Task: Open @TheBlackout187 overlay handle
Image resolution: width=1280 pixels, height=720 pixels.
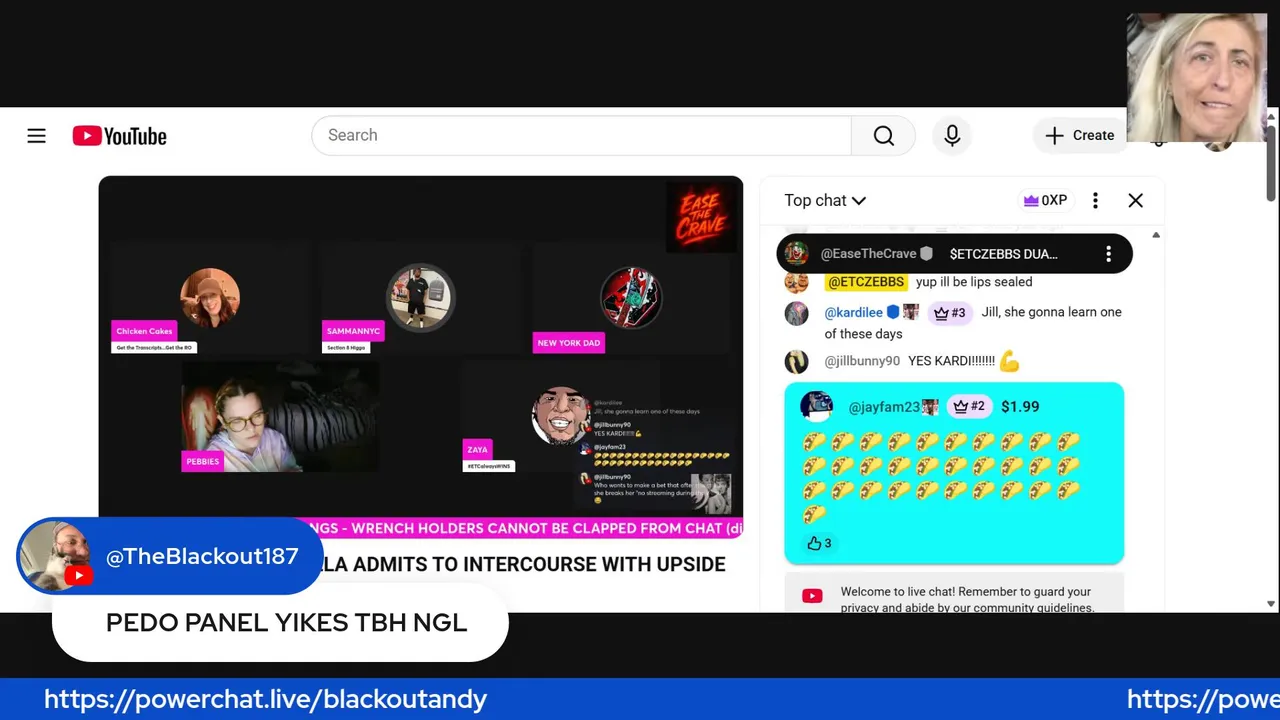Action: click(x=202, y=557)
